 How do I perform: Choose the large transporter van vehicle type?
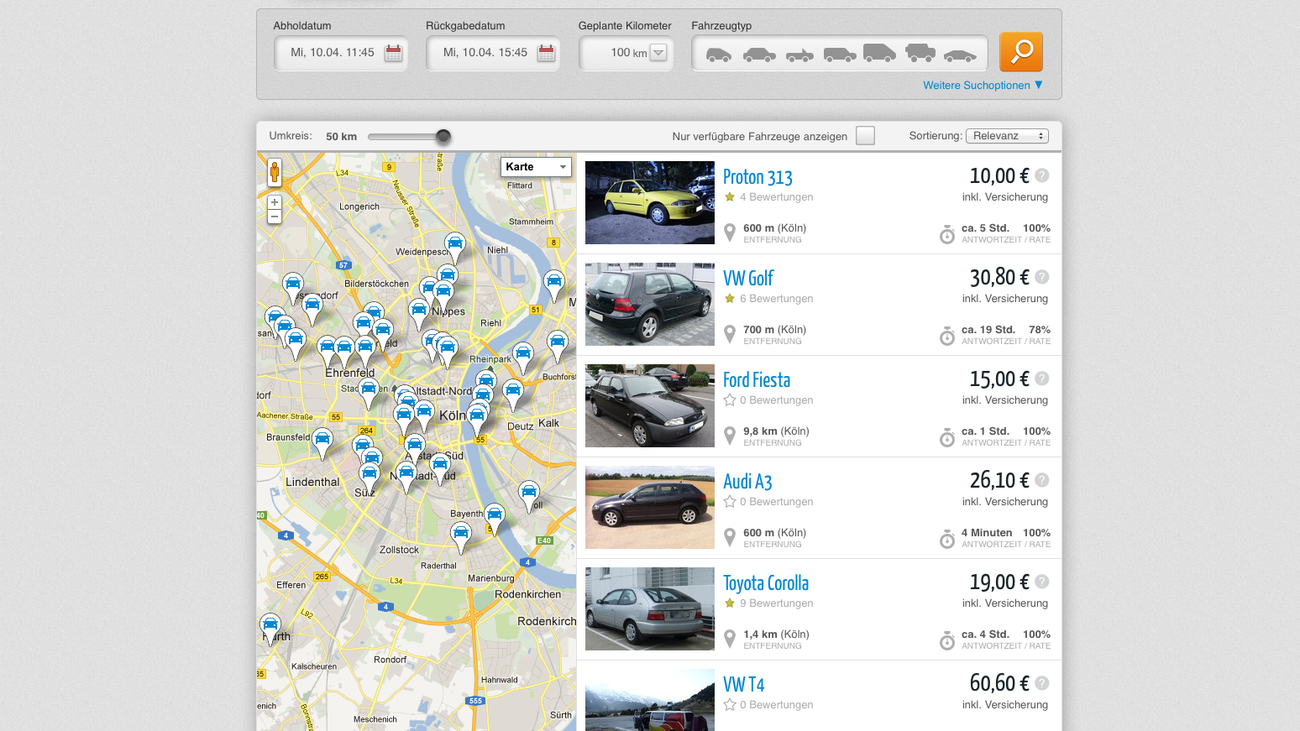click(x=879, y=53)
